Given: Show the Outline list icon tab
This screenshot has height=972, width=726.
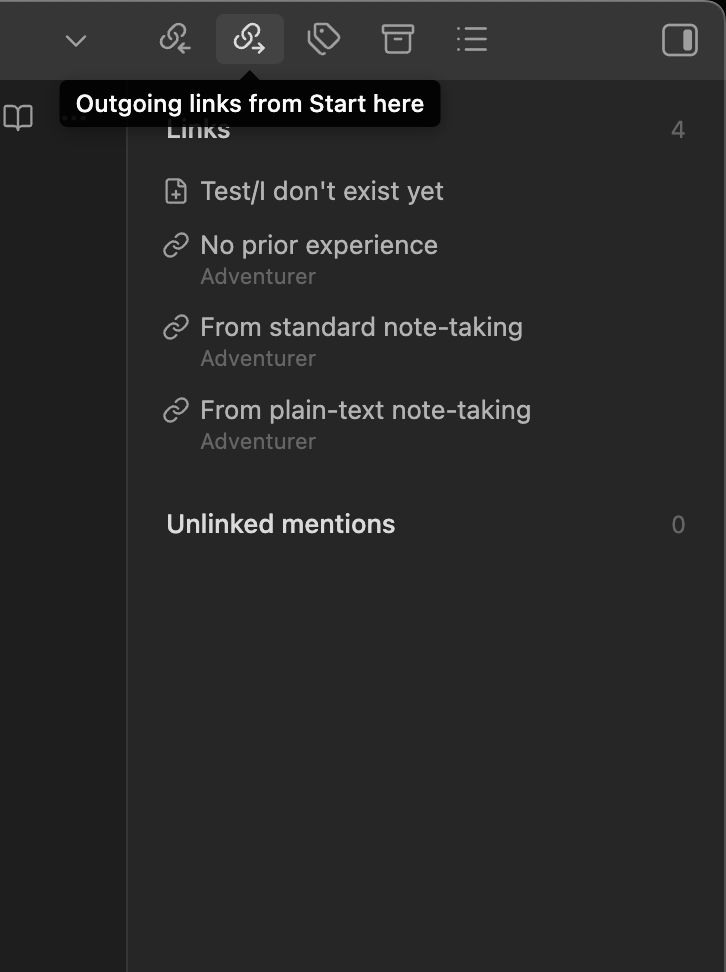Looking at the screenshot, I should pyautogui.click(x=471, y=39).
